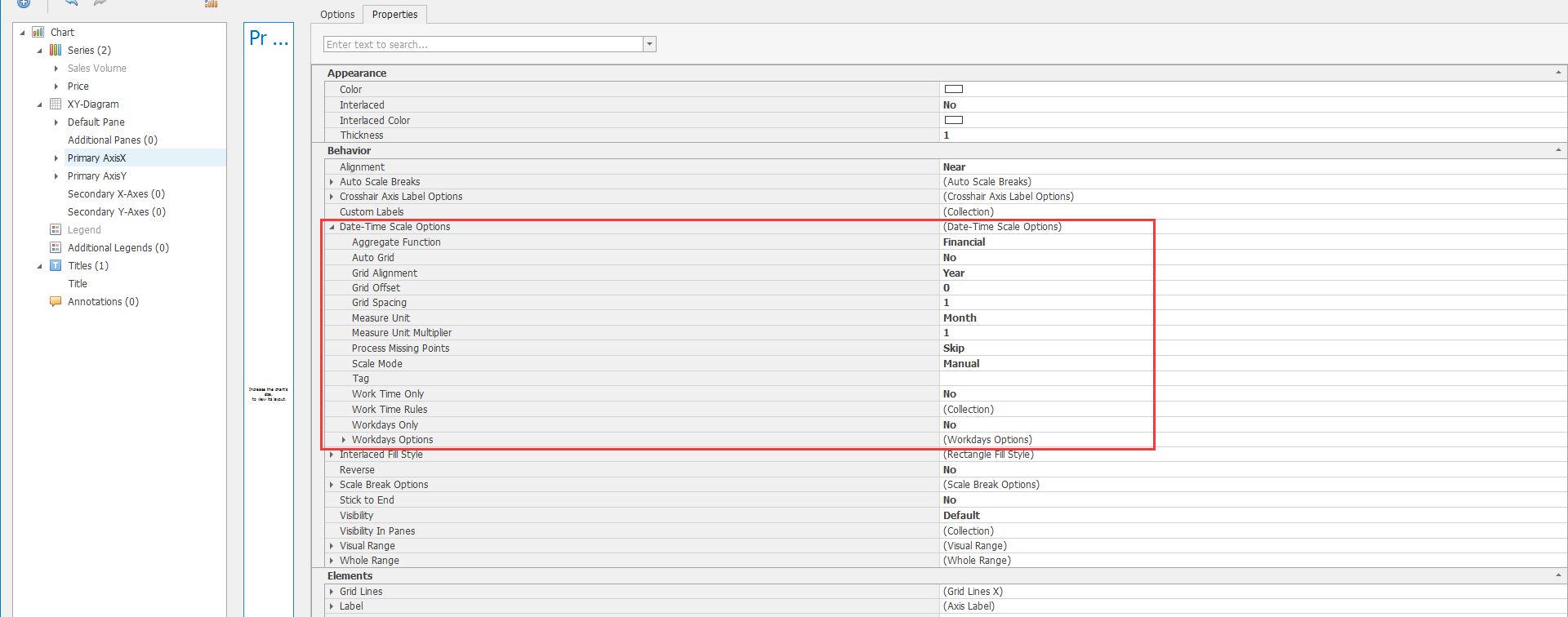Collapse the Behavior category with its arrow

point(1558,150)
